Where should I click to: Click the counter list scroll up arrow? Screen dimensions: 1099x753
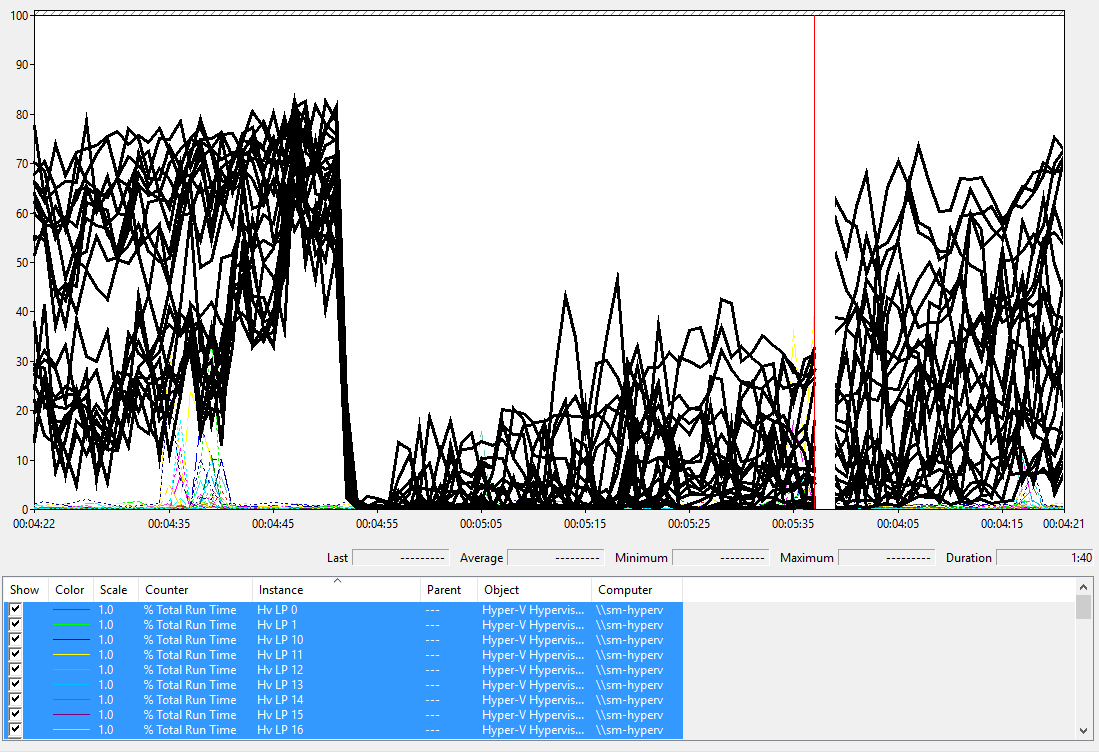point(1084,587)
